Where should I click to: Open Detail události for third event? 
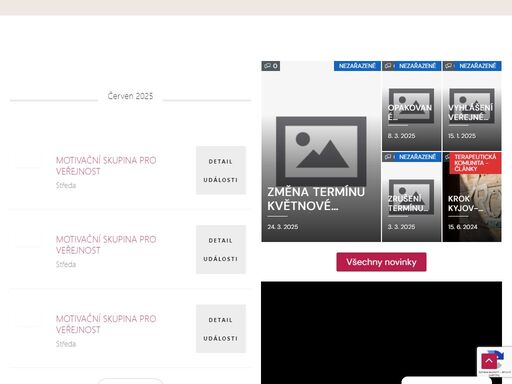coord(221,329)
